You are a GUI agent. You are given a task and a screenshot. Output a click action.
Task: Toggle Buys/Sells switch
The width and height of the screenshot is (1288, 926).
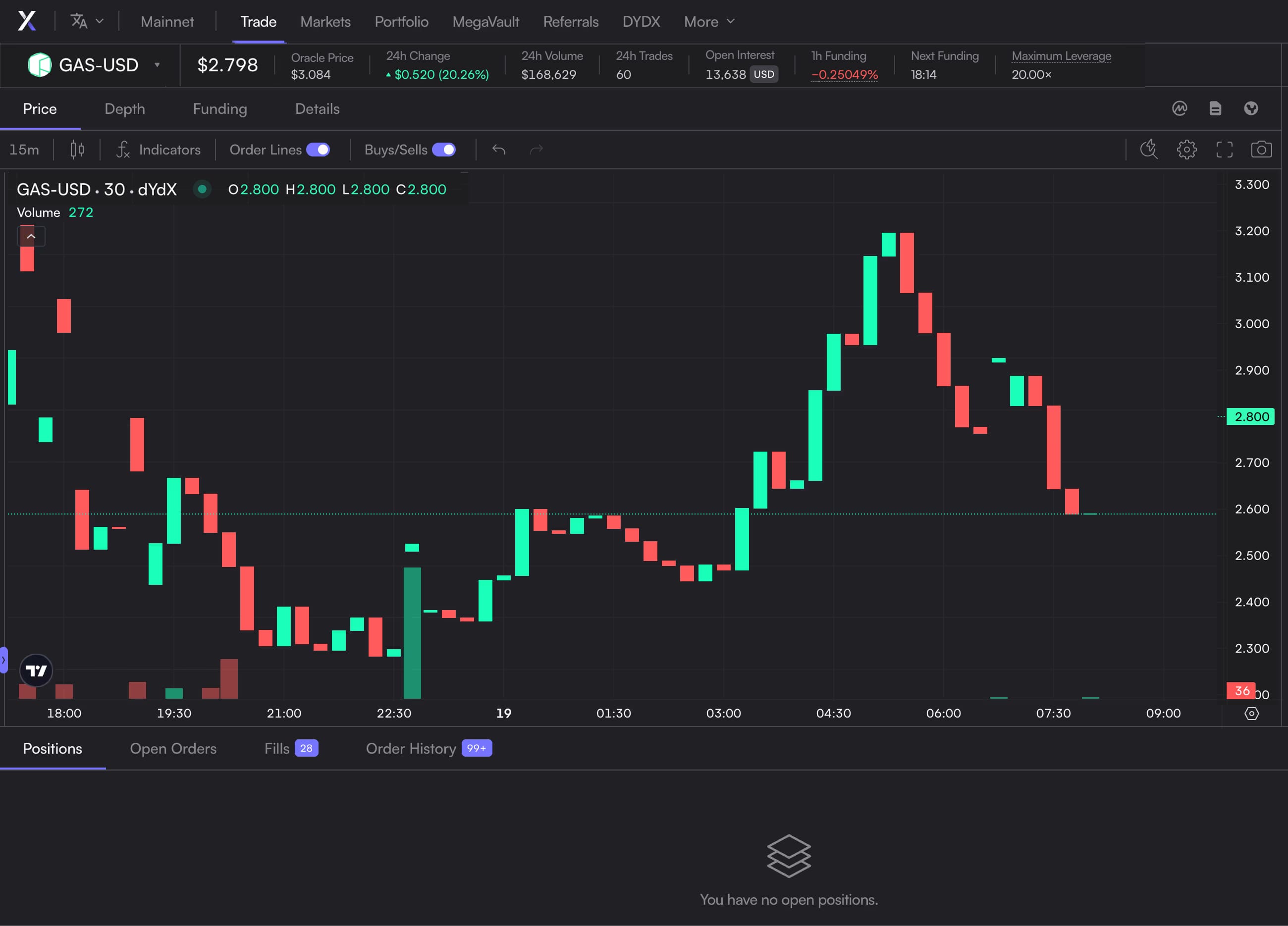443,150
